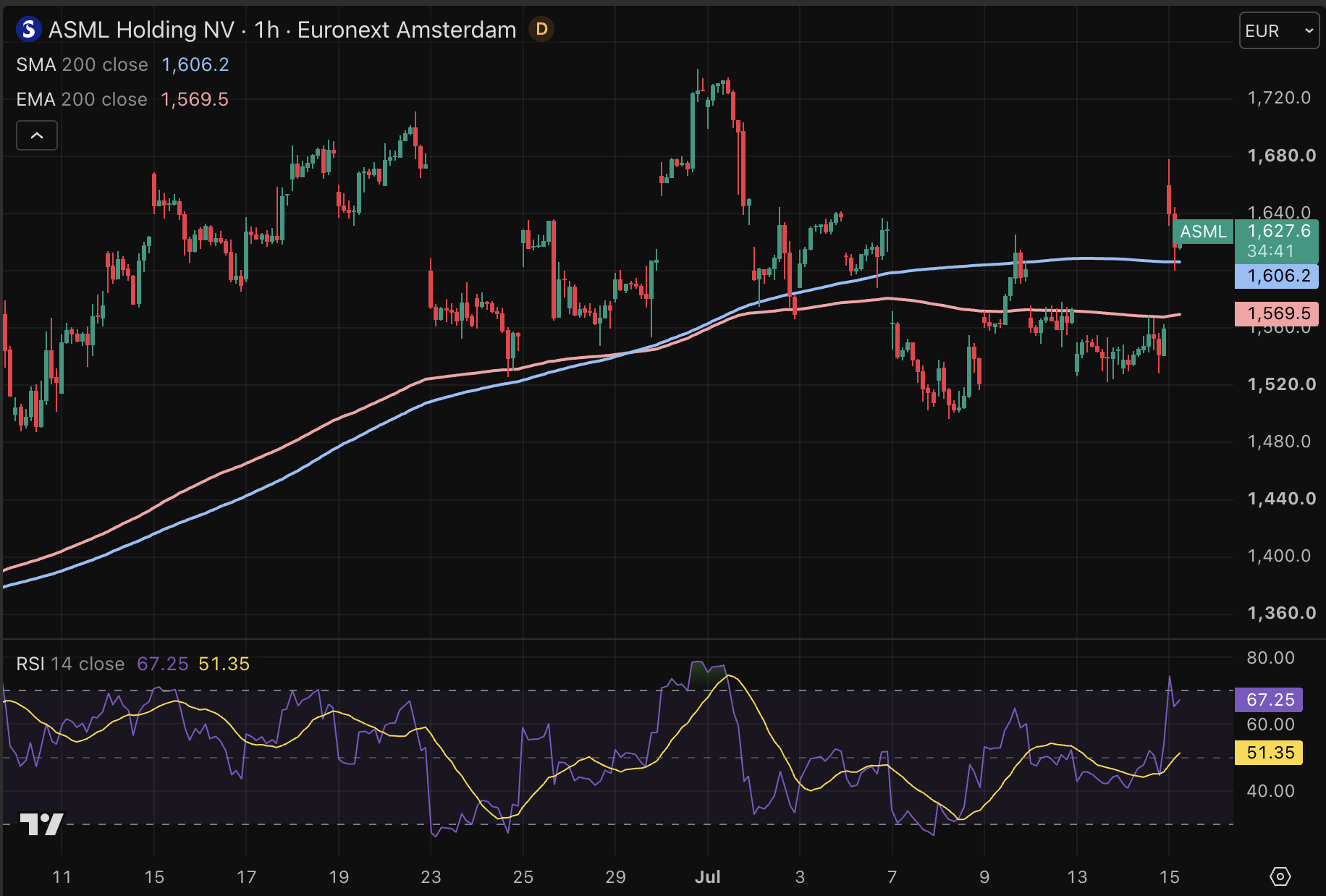The width and height of the screenshot is (1326, 896).
Task: Open the EUR currency dropdown
Action: pyautogui.click(x=1279, y=31)
